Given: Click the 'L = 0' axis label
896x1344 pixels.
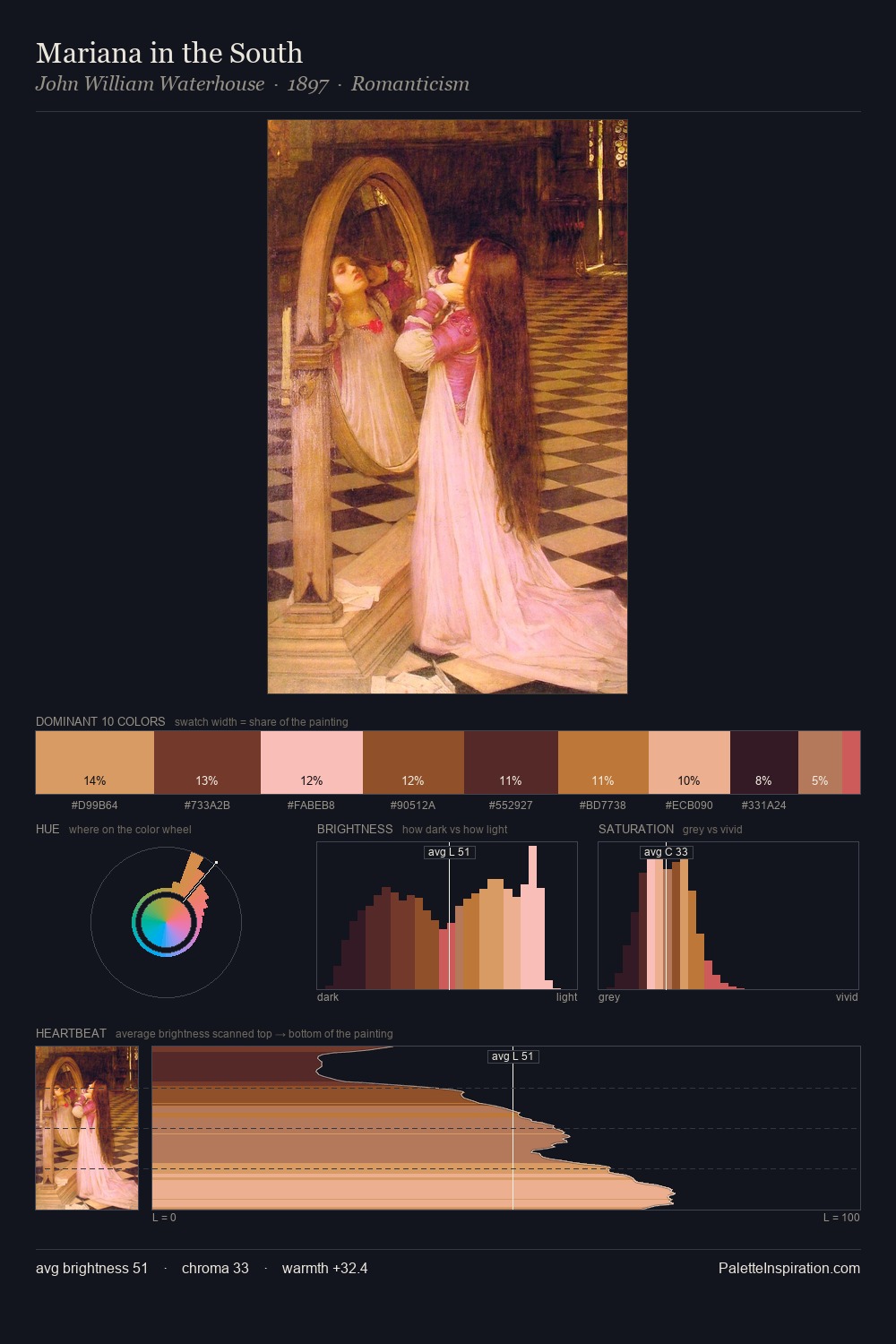Looking at the screenshot, I should point(164,1218).
